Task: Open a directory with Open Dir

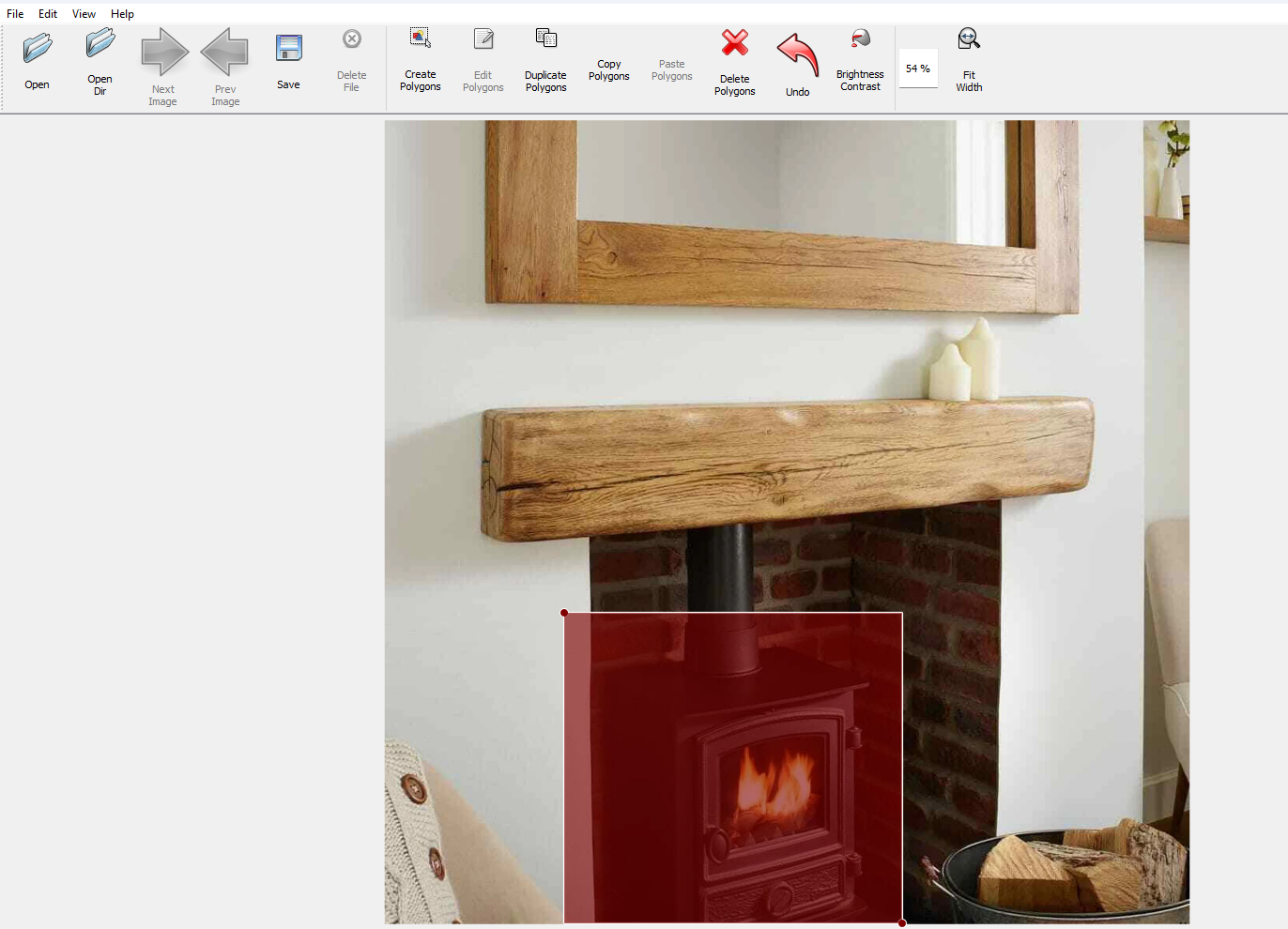Action: (x=100, y=46)
